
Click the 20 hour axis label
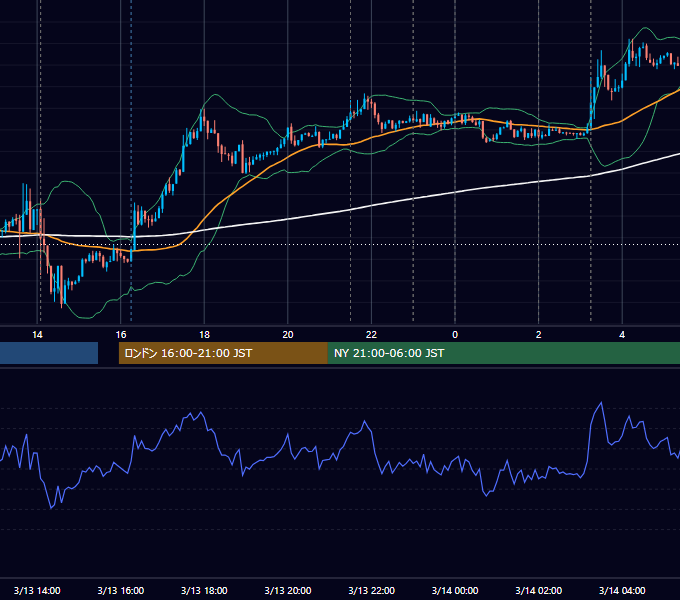(x=288, y=335)
